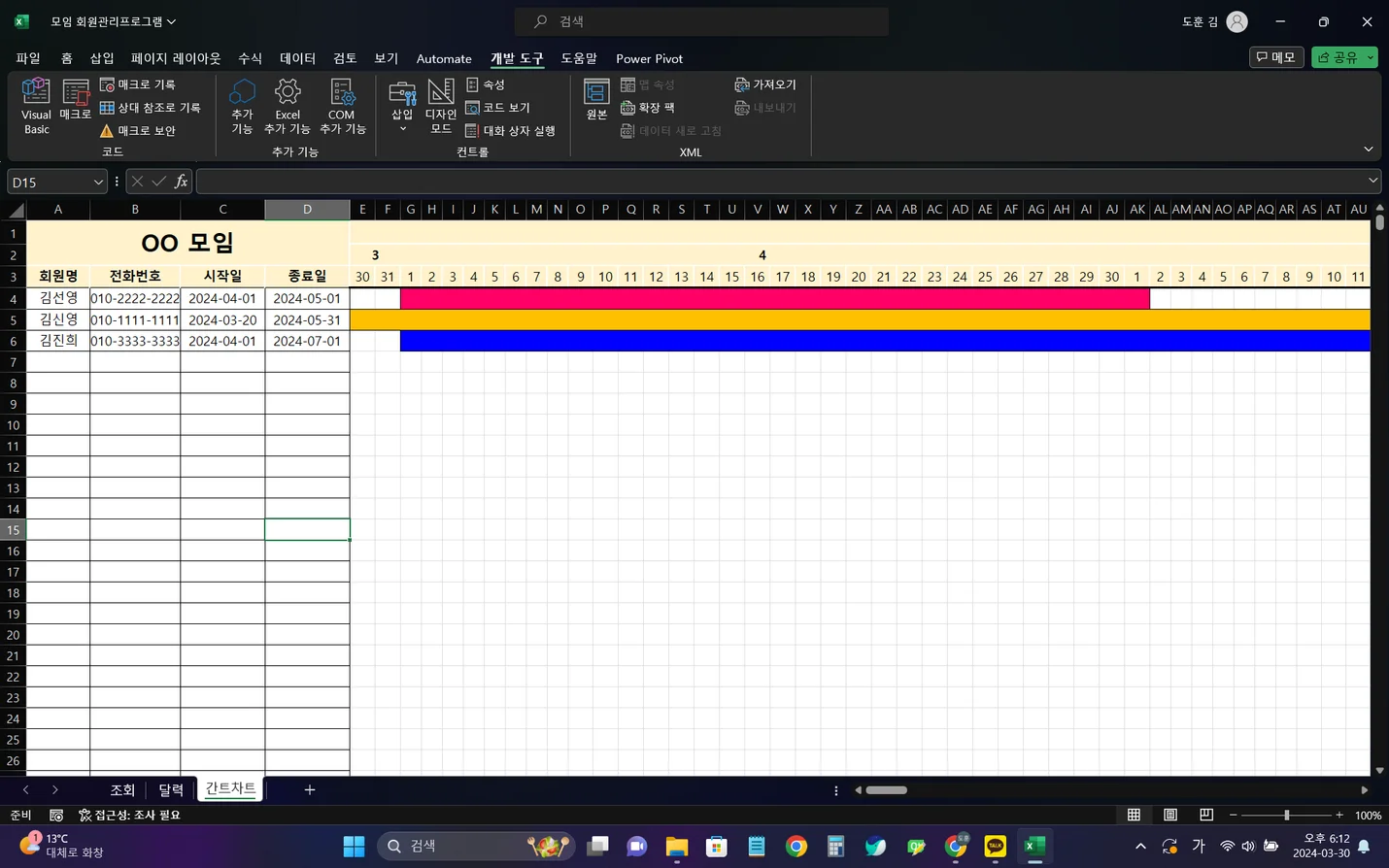Switch to Normal view

(x=1134, y=815)
